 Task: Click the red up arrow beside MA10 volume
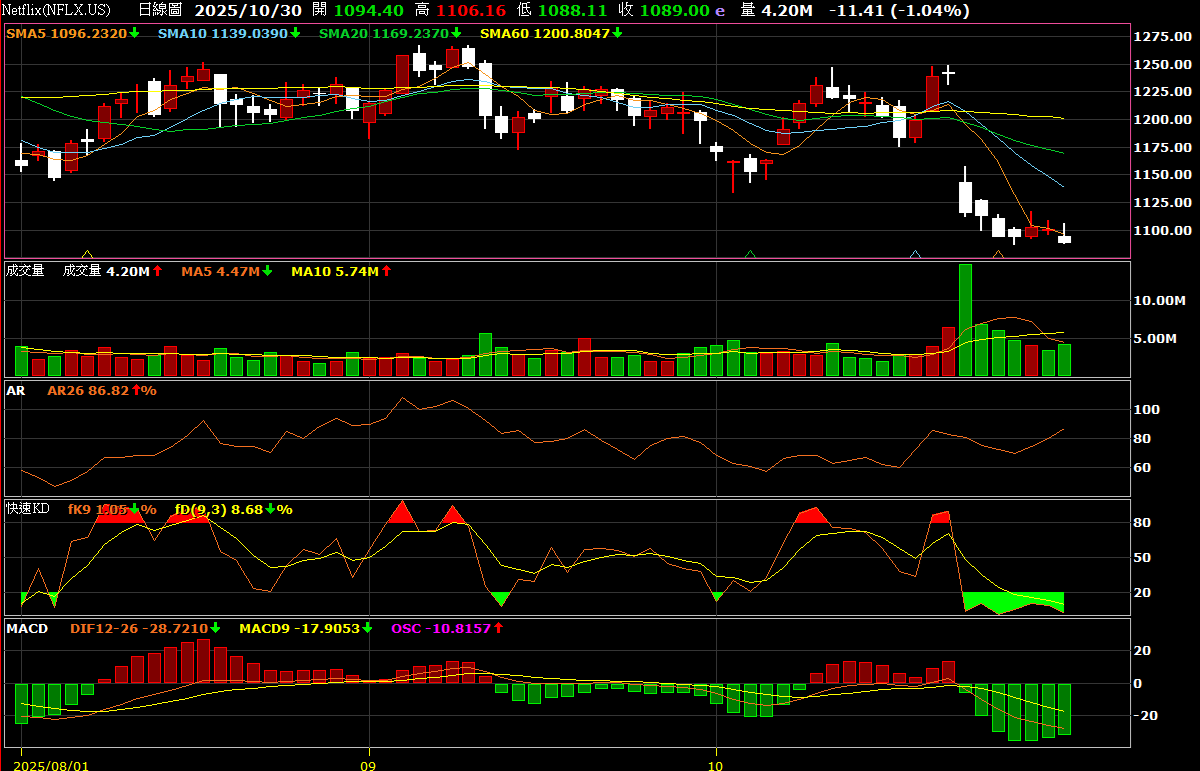[x=386, y=271]
